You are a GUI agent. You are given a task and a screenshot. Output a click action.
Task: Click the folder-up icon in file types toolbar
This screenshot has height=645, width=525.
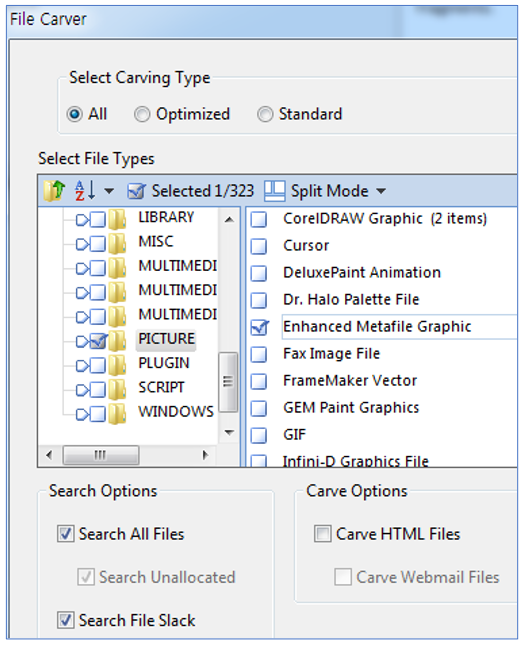click(55, 191)
